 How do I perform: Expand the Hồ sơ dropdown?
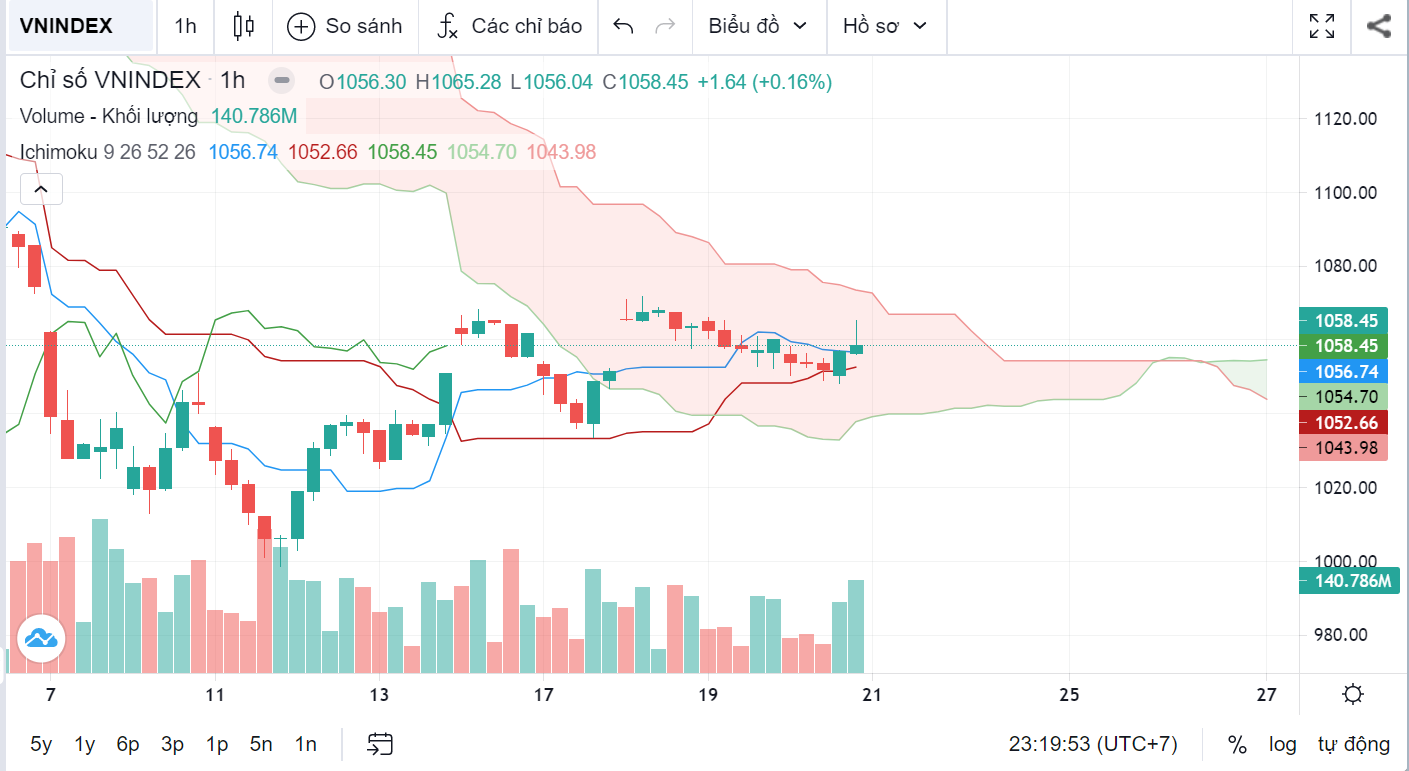click(885, 26)
